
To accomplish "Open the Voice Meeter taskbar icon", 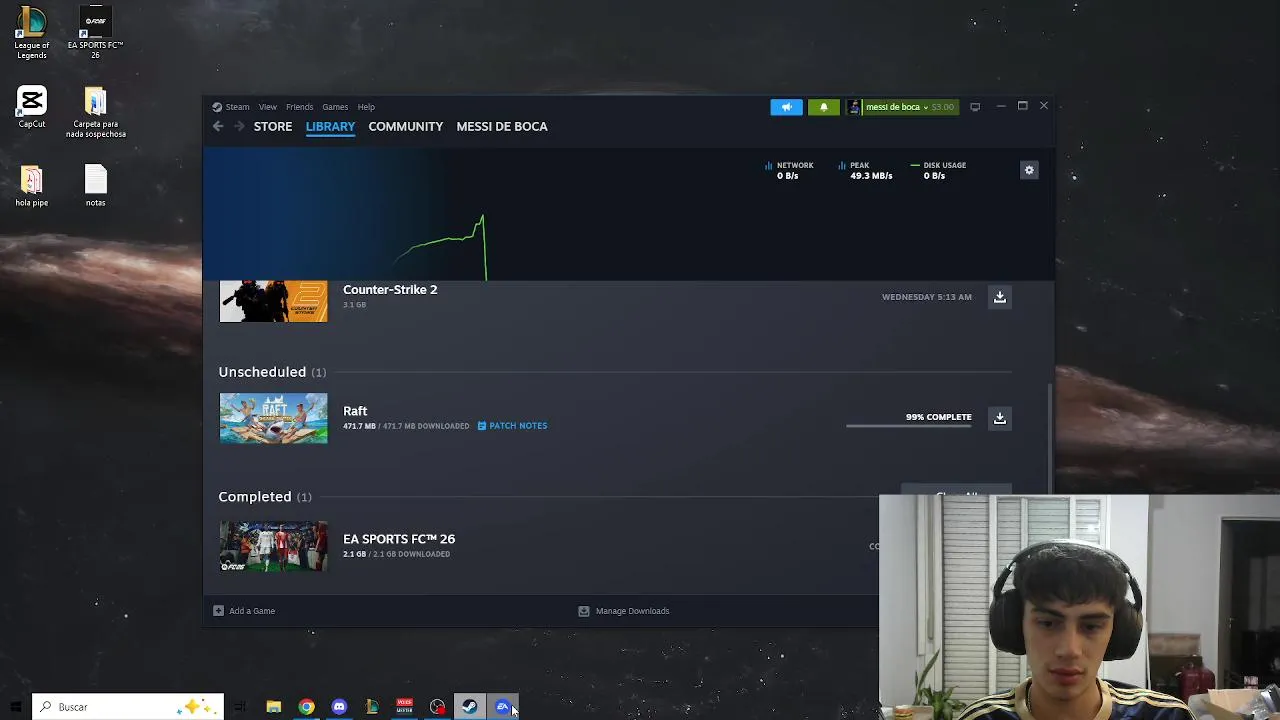I will pyautogui.click(x=404, y=707).
